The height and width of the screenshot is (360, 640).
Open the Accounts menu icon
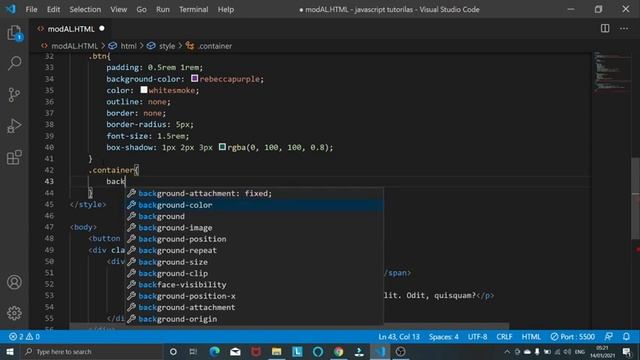(x=14, y=282)
